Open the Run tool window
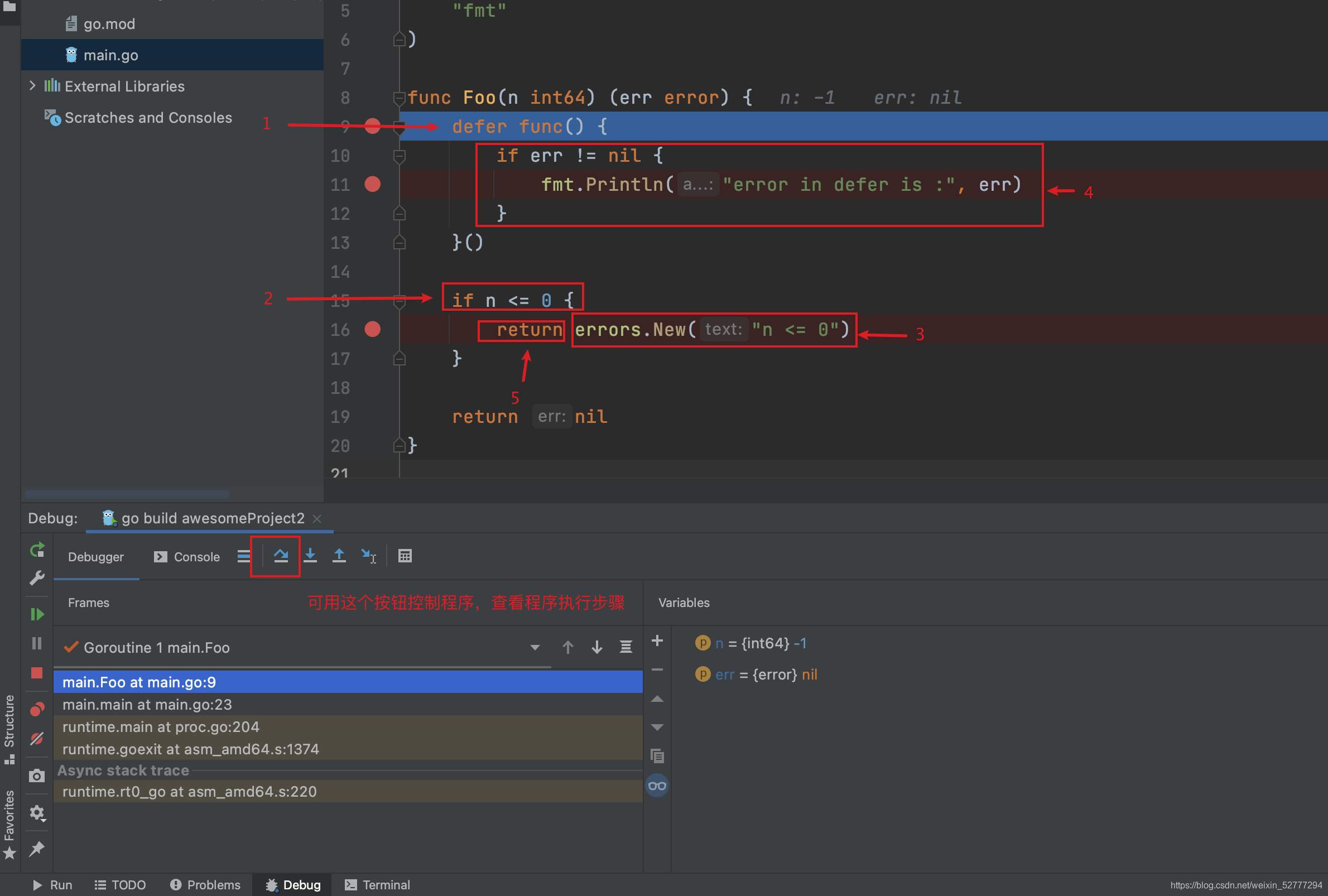Screen dimensions: 1328x896 [52, 885]
